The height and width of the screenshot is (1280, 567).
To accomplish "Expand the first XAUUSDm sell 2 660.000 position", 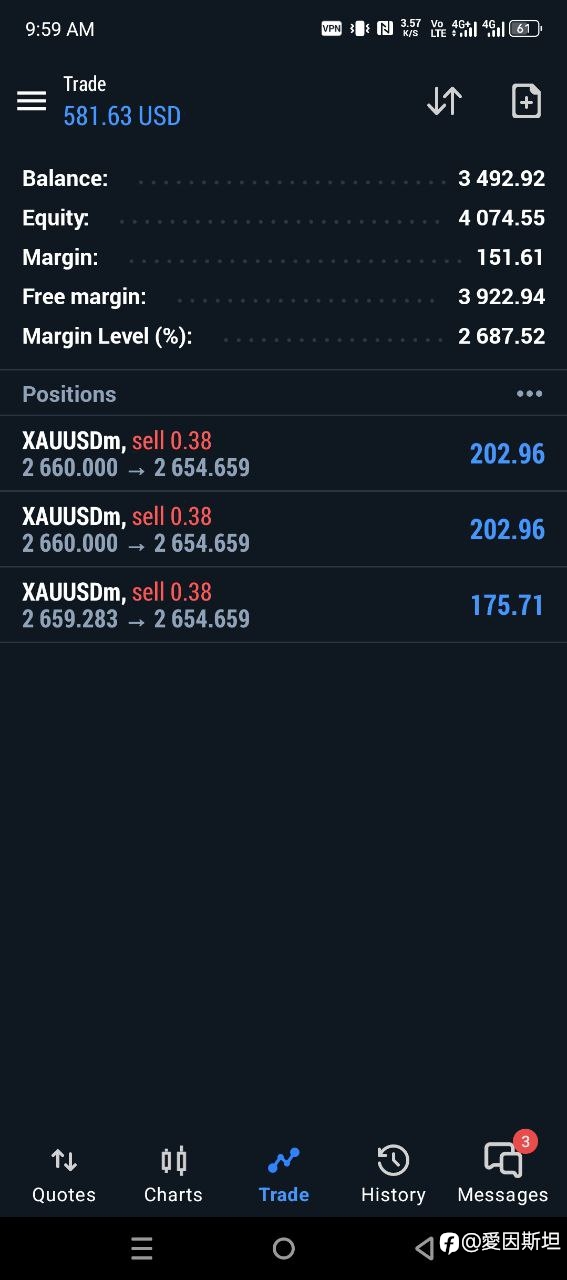I will [283, 454].
